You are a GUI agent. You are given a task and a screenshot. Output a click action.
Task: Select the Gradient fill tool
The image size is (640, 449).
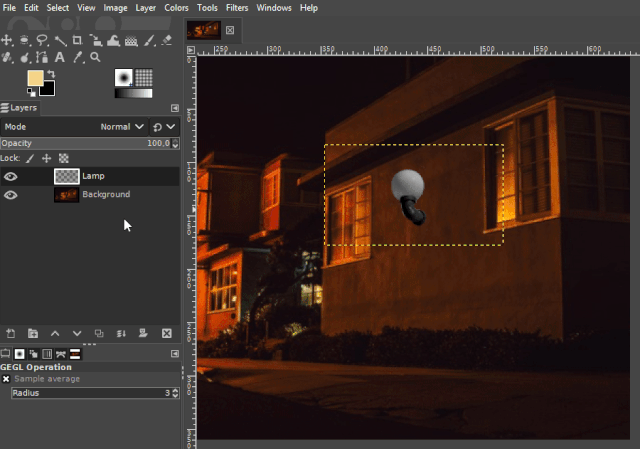[x=131, y=40]
